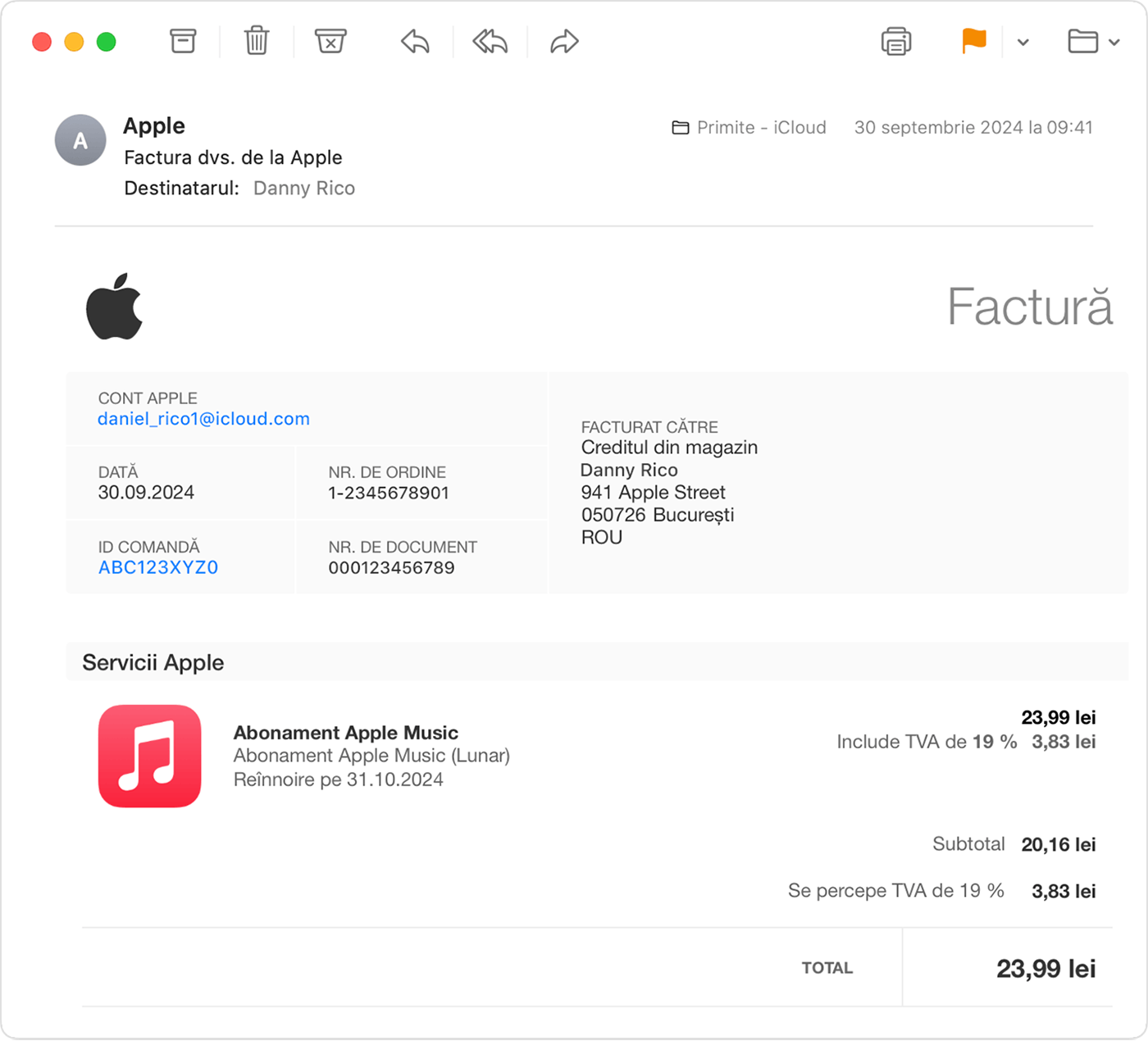Image resolution: width=1148 pixels, height=1041 pixels.
Task: Click the Apple Music app icon
Action: [149, 756]
